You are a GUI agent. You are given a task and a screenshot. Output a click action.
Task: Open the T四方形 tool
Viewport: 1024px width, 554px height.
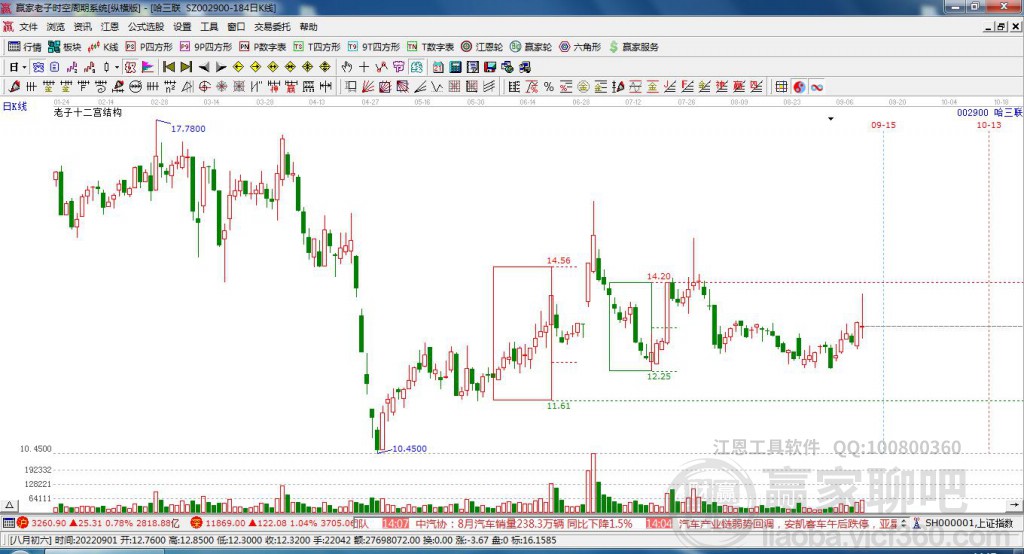click(317, 47)
